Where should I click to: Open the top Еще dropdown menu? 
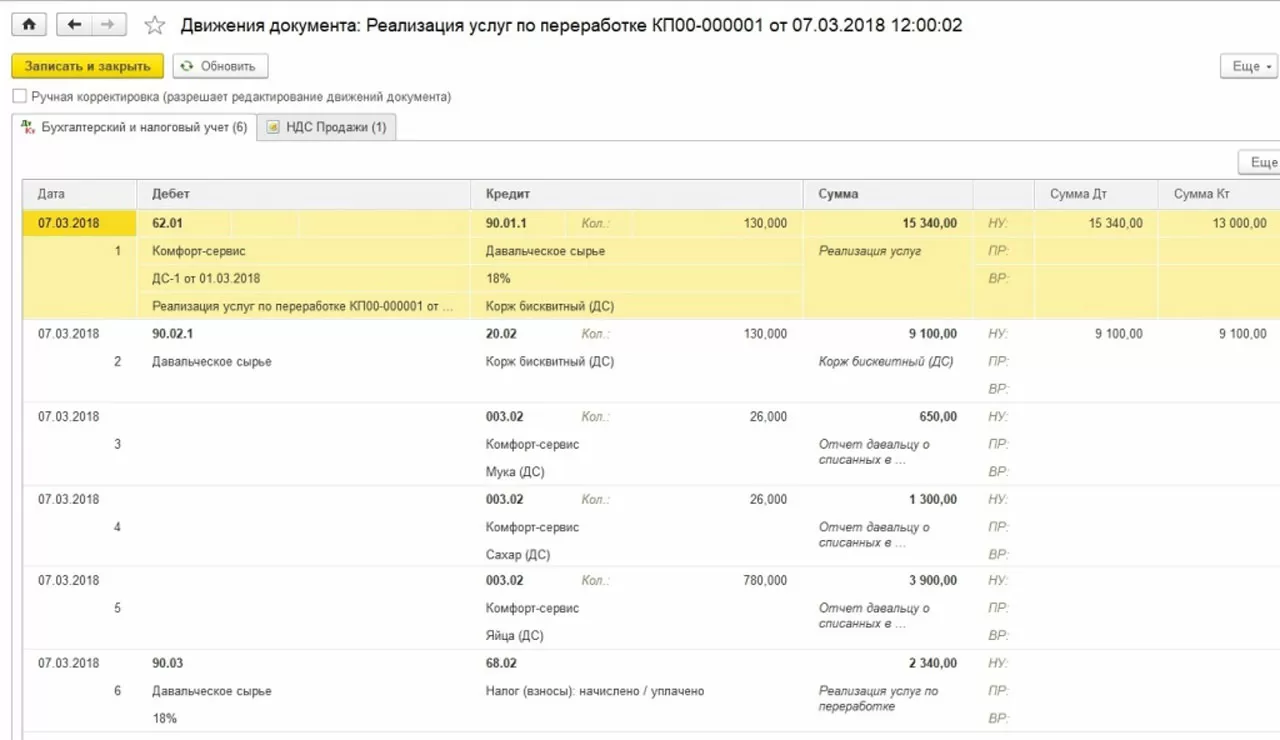(x=1250, y=66)
